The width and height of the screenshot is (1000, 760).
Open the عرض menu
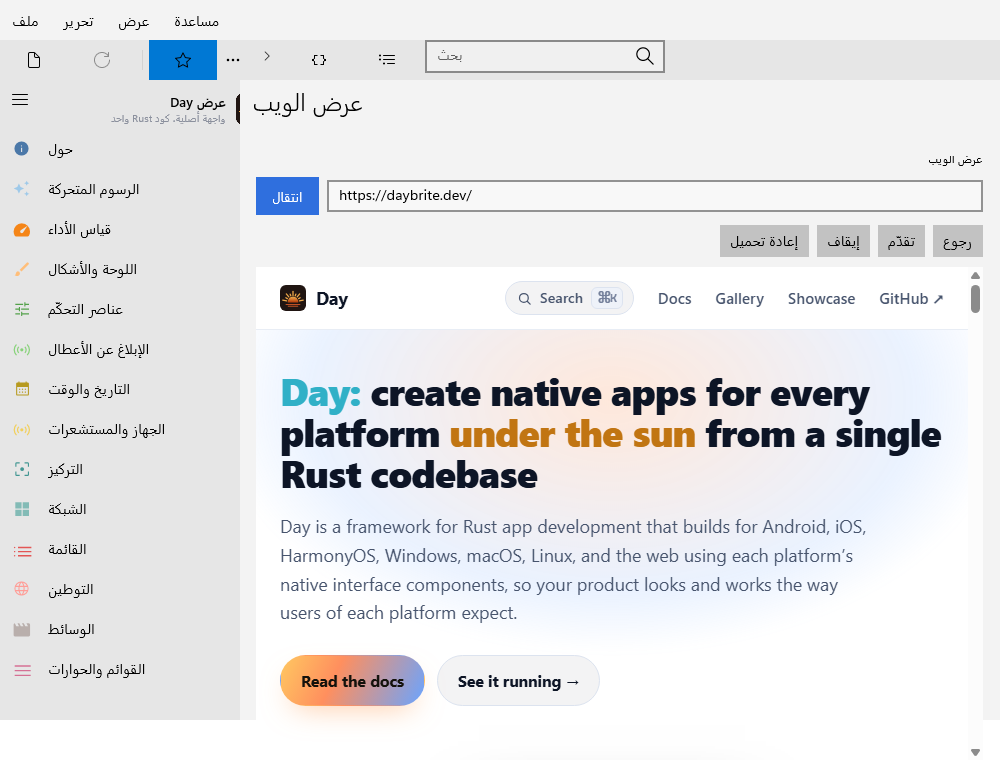click(x=134, y=21)
